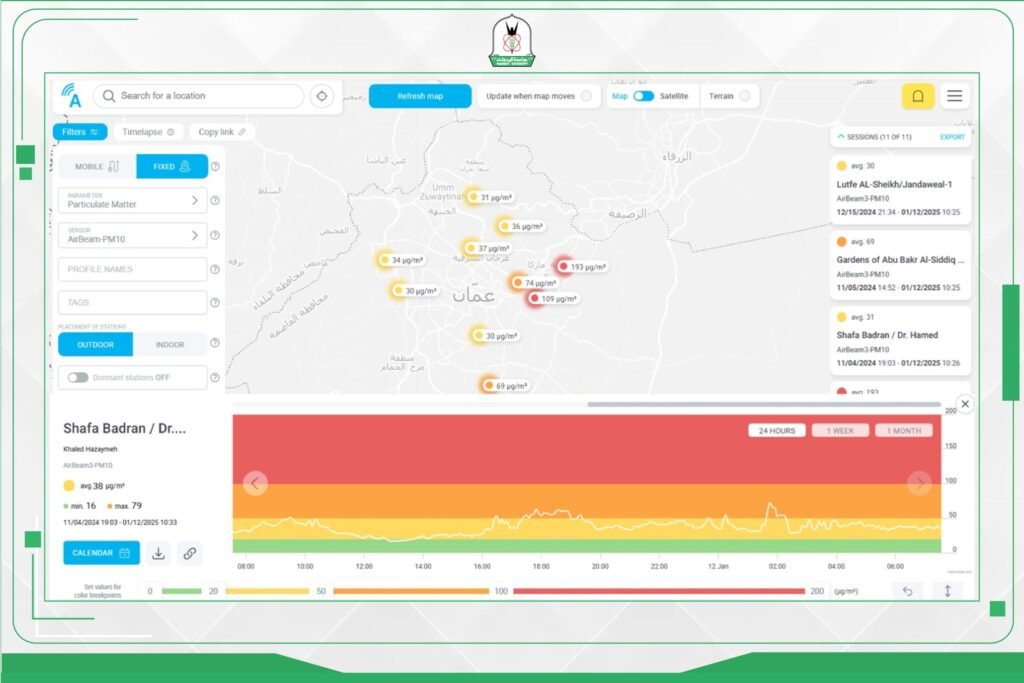Switch to the Mobile sessions tab
The height and width of the screenshot is (683, 1024).
97,167
